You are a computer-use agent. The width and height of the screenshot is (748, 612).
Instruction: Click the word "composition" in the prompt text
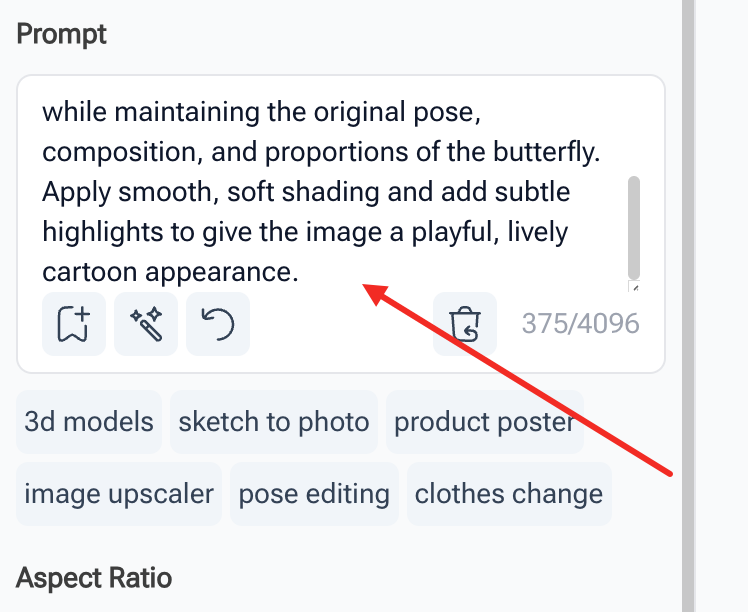(x=118, y=152)
